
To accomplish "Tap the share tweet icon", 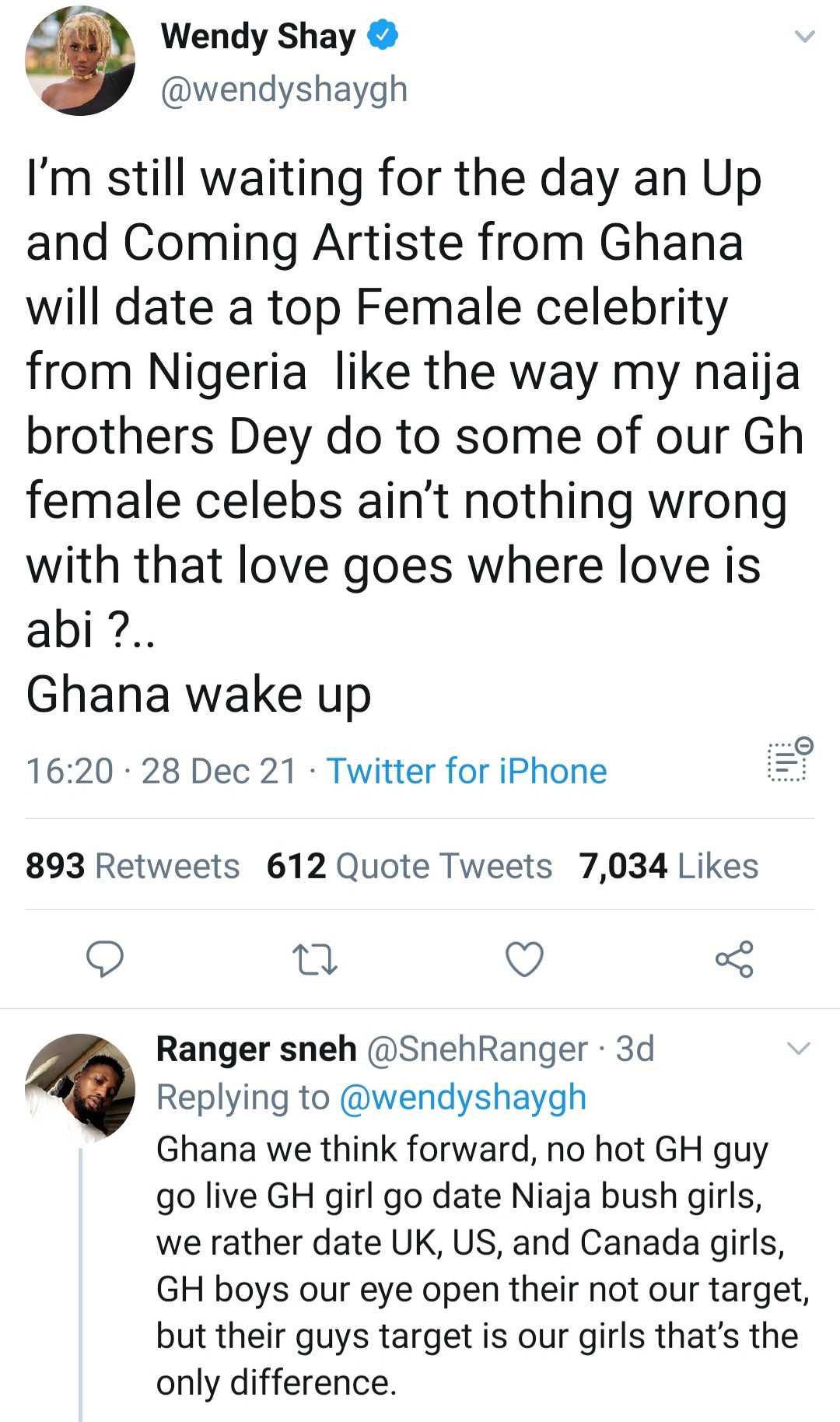I will pyautogui.click(x=734, y=959).
